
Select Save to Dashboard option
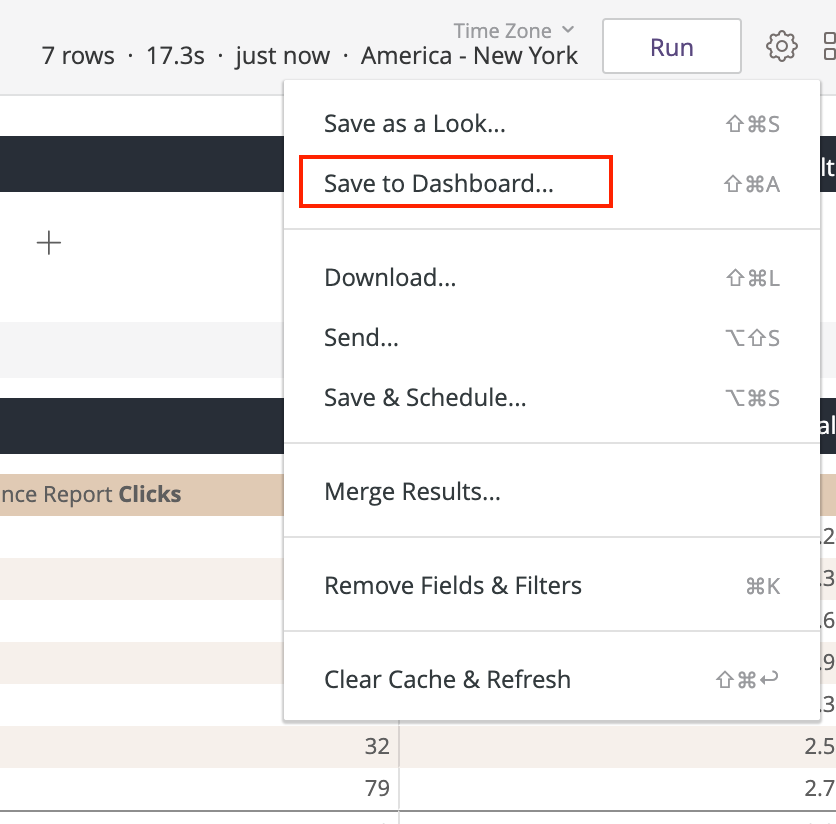point(438,184)
